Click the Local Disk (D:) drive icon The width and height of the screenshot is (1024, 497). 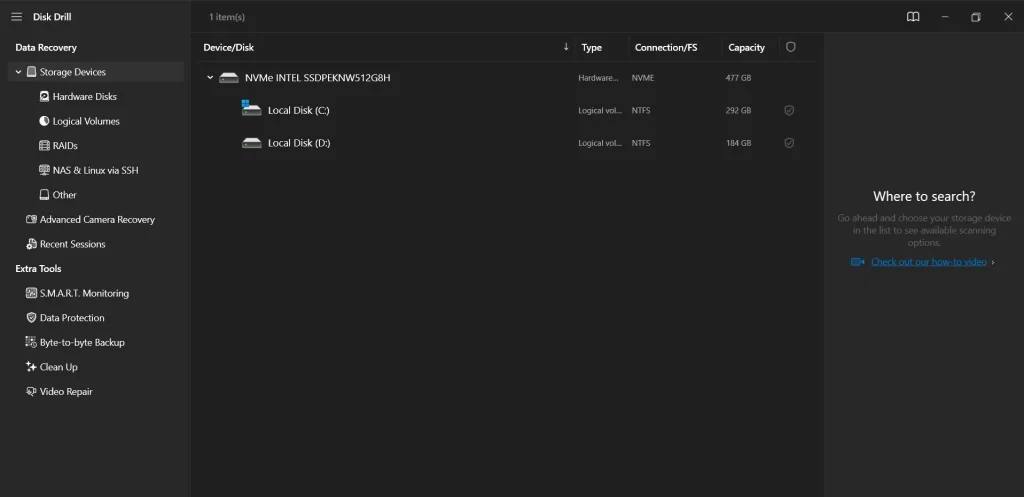(251, 142)
